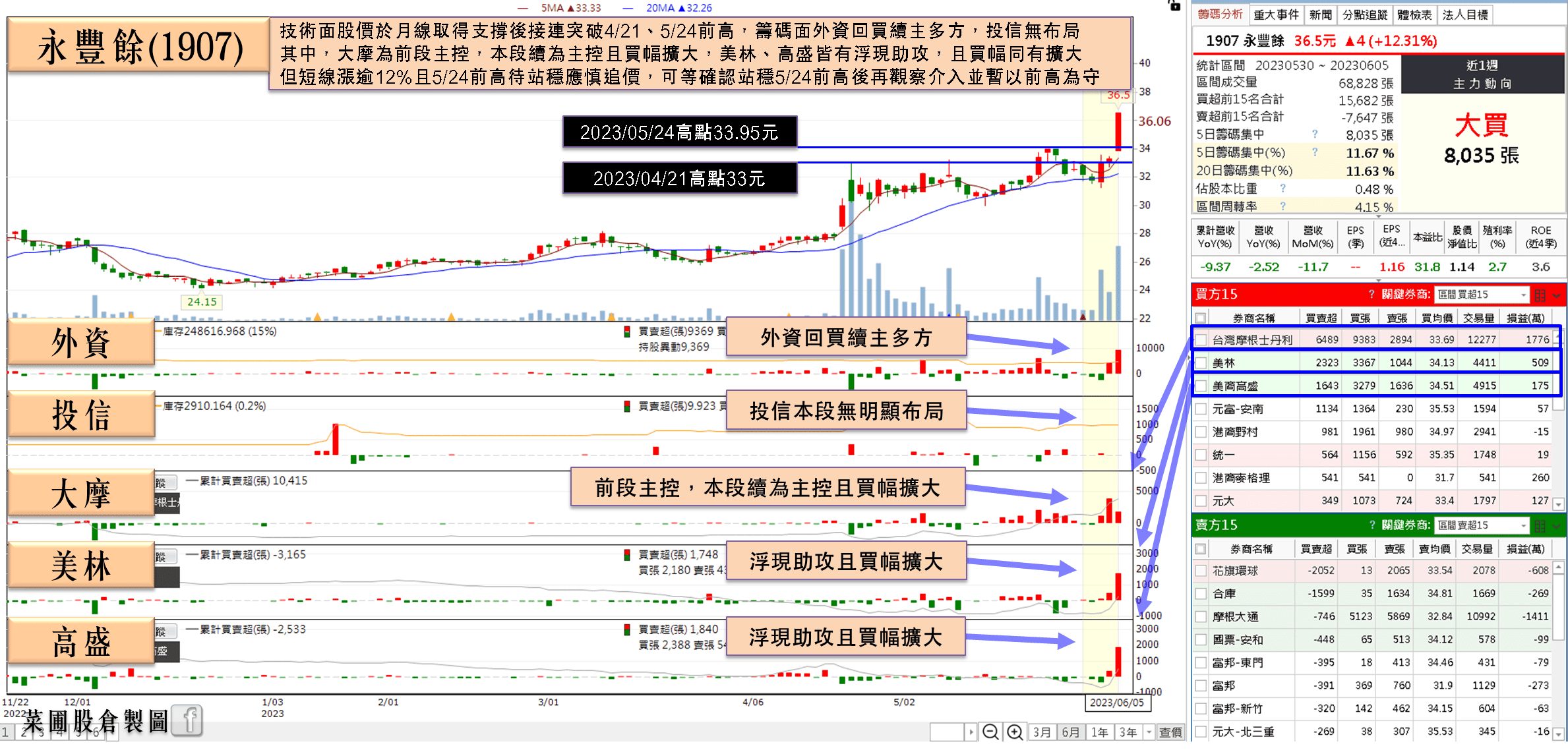
Task: Tick checkbox for 元富-安南 row
Action: click(x=1201, y=409)
